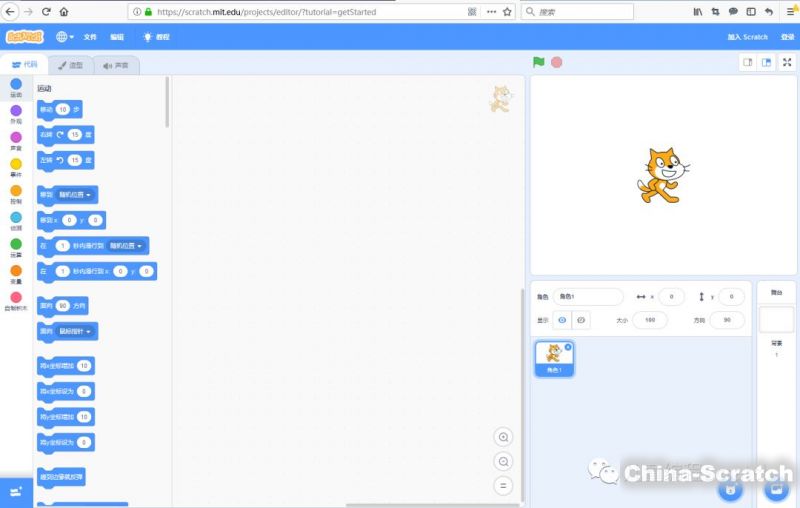Zoom in on the code workspace
Viewport: 800px width, 508px height.
point(503,437)
